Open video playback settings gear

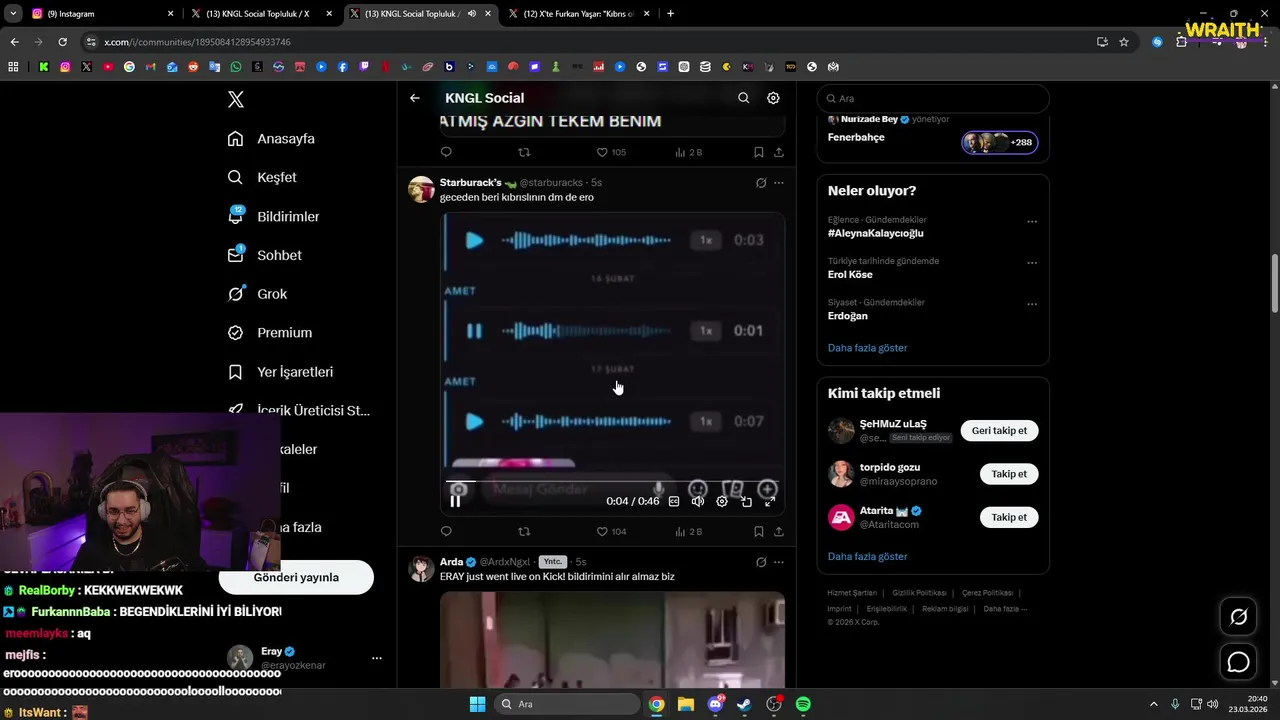pos(722,501)
